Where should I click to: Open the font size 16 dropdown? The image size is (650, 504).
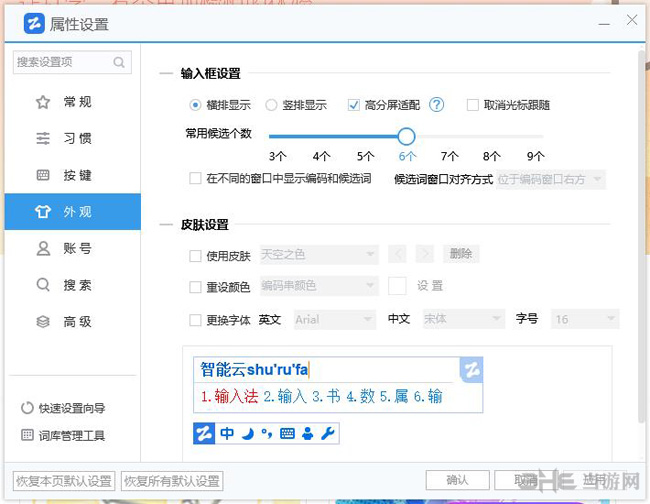(x=585, y=319)
